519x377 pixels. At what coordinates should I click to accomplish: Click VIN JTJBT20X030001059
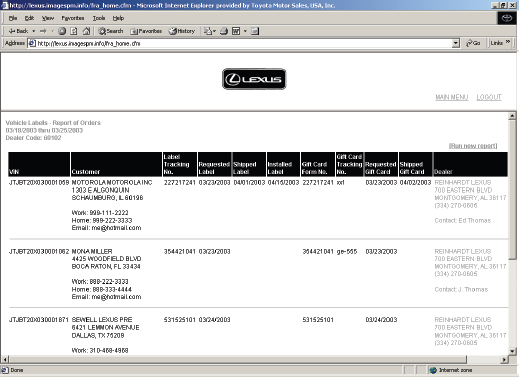click(39, 183)
